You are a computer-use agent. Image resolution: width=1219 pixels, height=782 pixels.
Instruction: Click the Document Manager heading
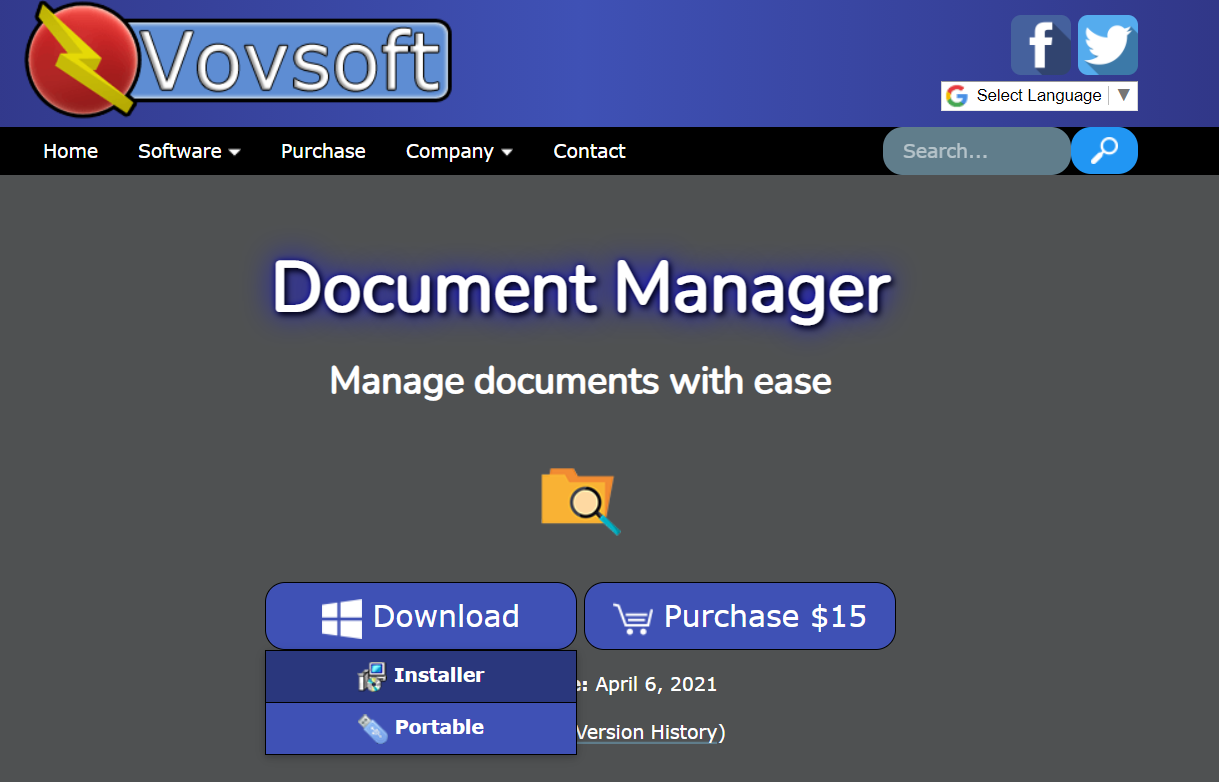pos(581,288)
